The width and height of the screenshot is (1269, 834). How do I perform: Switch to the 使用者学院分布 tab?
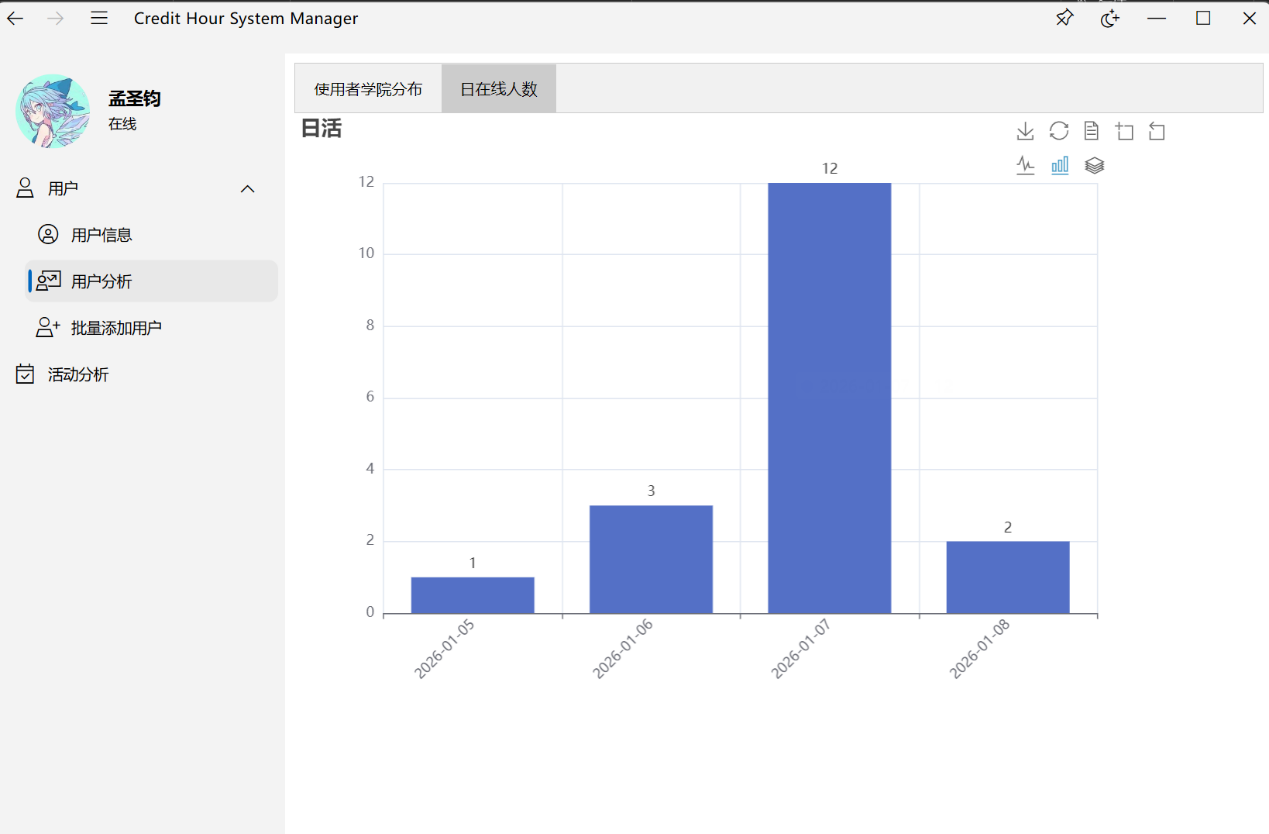tap(368, 89)
